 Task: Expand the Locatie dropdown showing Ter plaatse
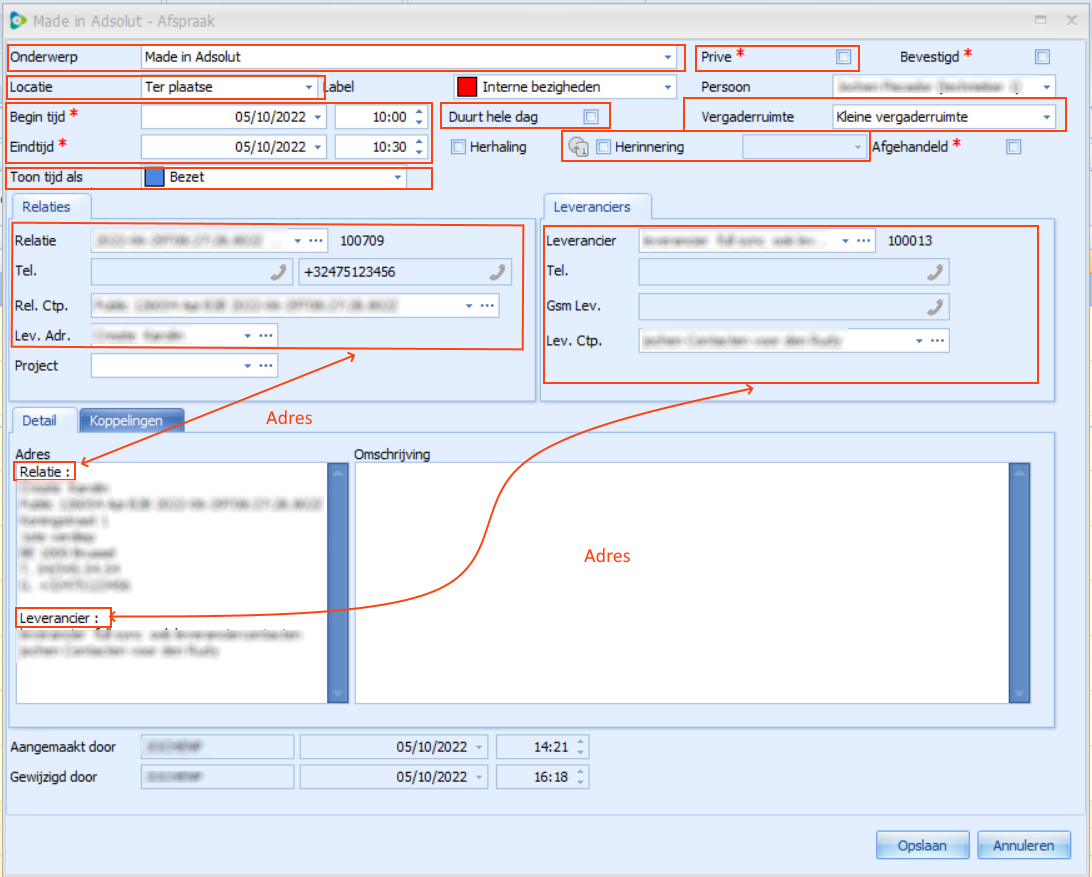(309, 87)
